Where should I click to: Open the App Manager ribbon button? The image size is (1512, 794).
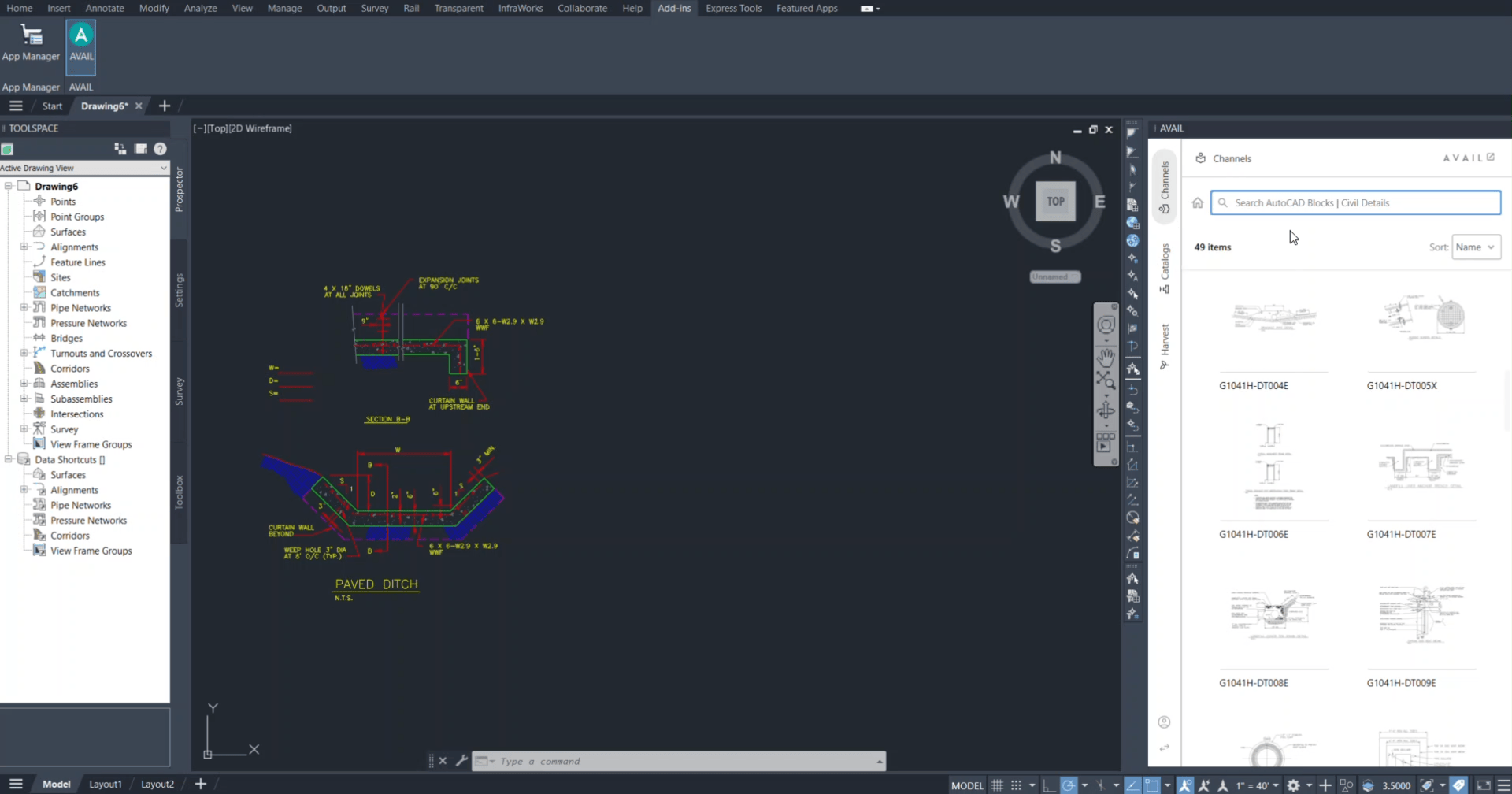click(31, 43)
